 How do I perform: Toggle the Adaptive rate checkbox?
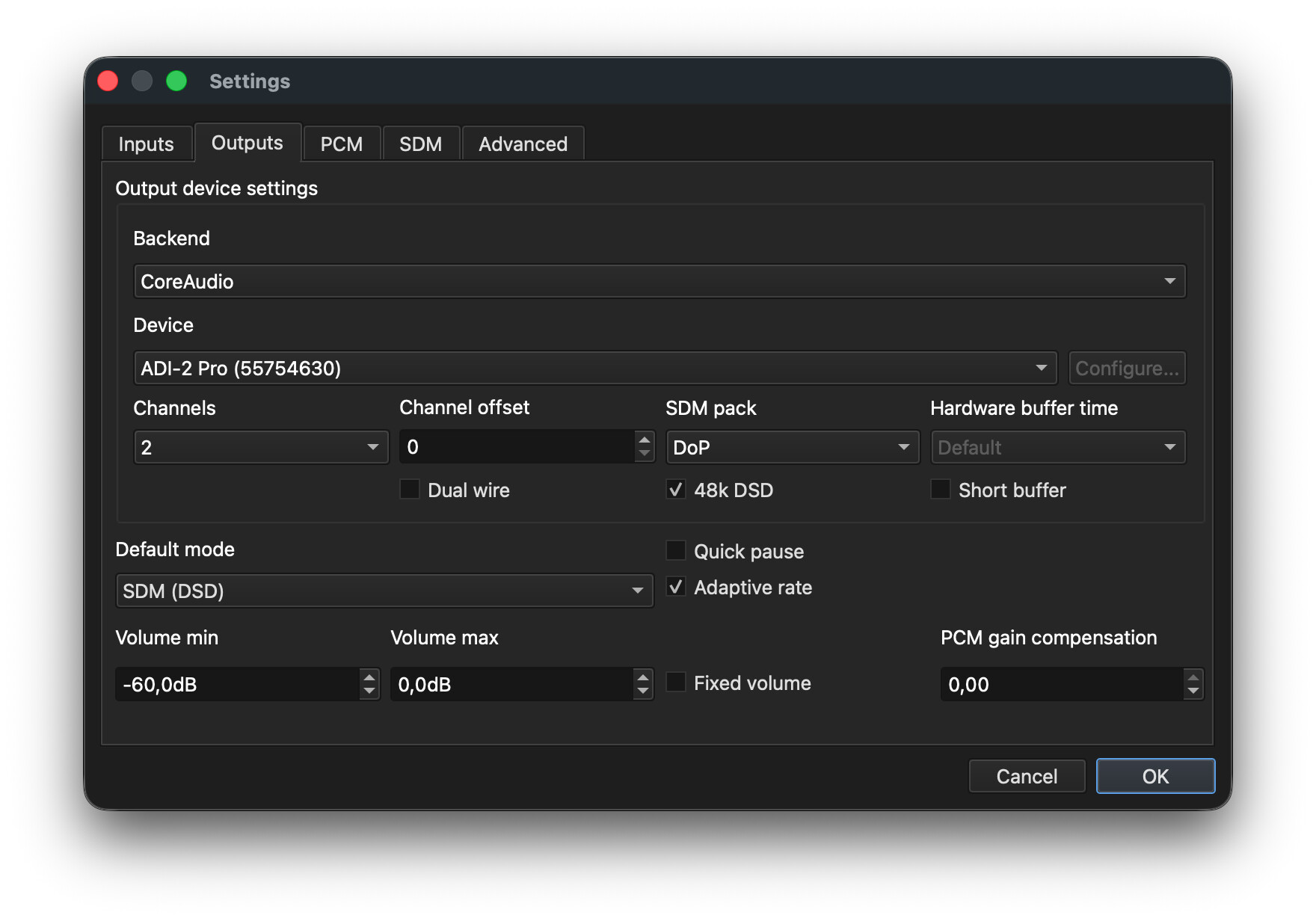[676, 587]
